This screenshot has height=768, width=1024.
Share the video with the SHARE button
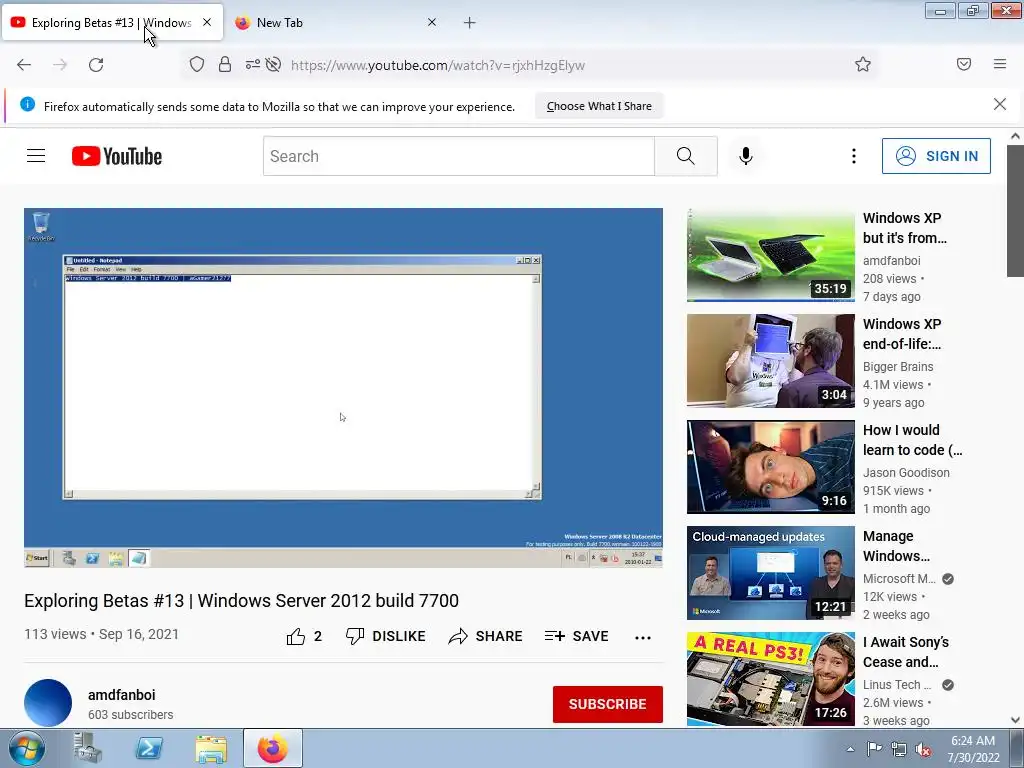pyautogui.click(x=485, y=636)
